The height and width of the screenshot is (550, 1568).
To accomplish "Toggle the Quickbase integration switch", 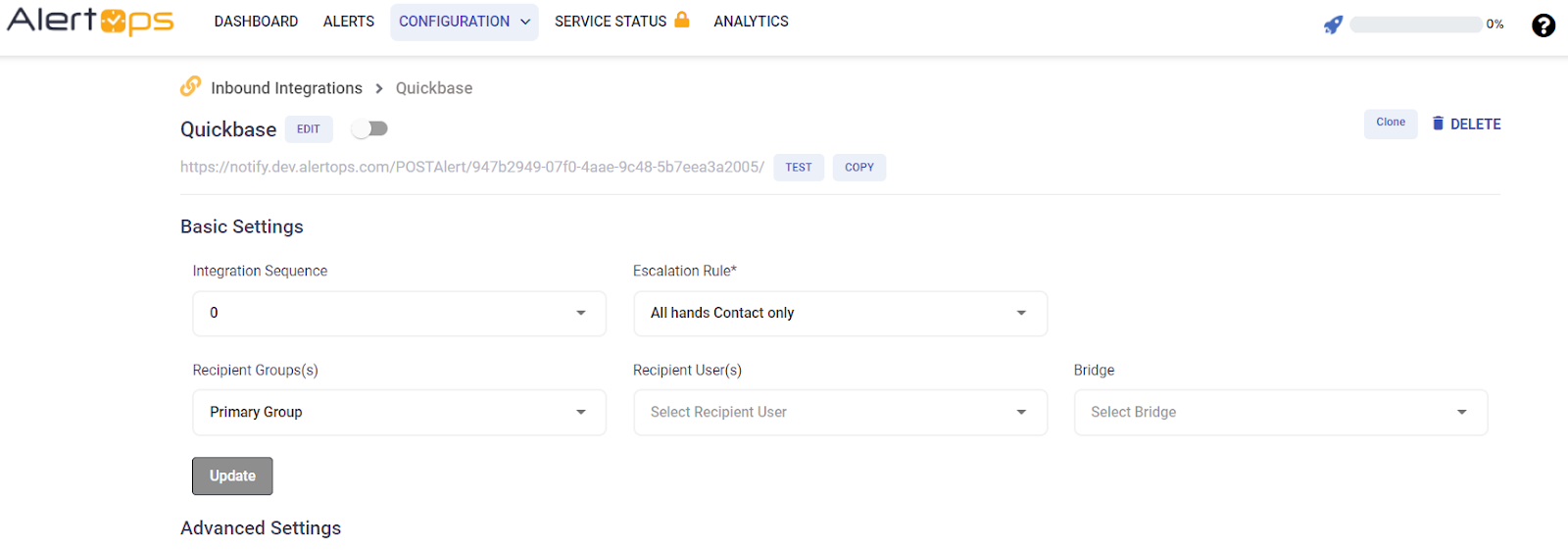I will (x=370, y=128).
